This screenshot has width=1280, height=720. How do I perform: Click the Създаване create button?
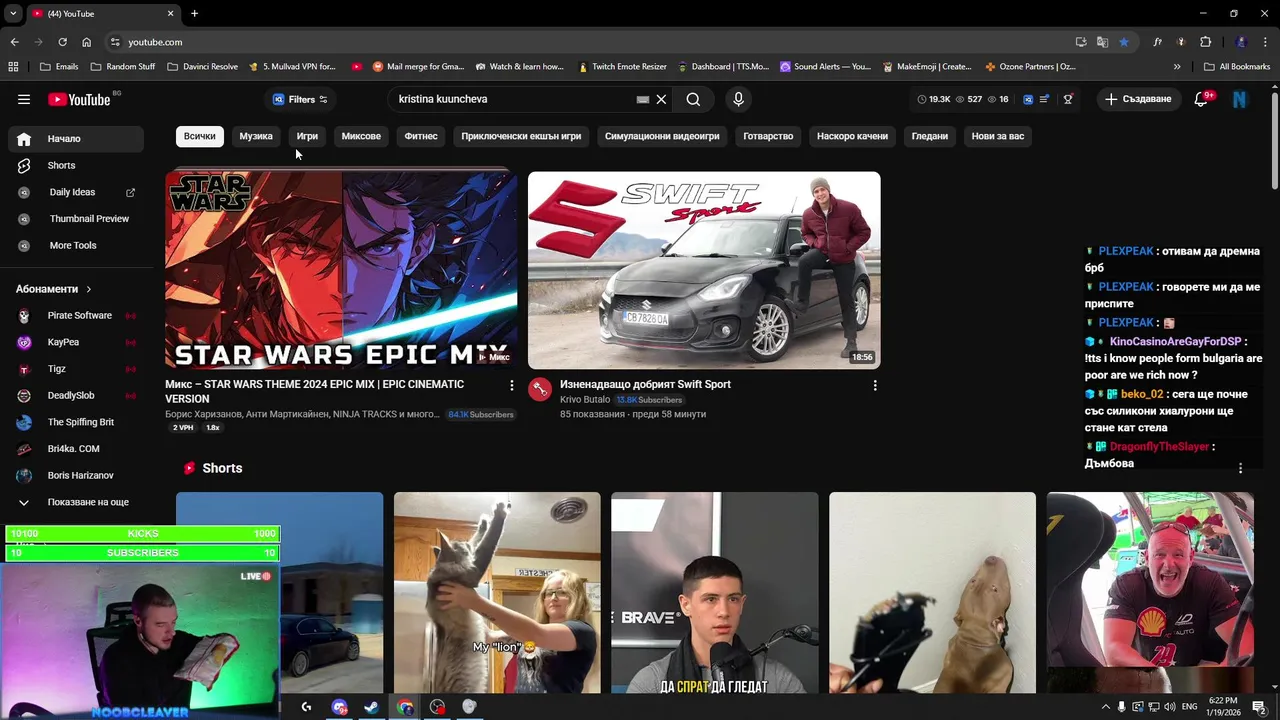1138,99
